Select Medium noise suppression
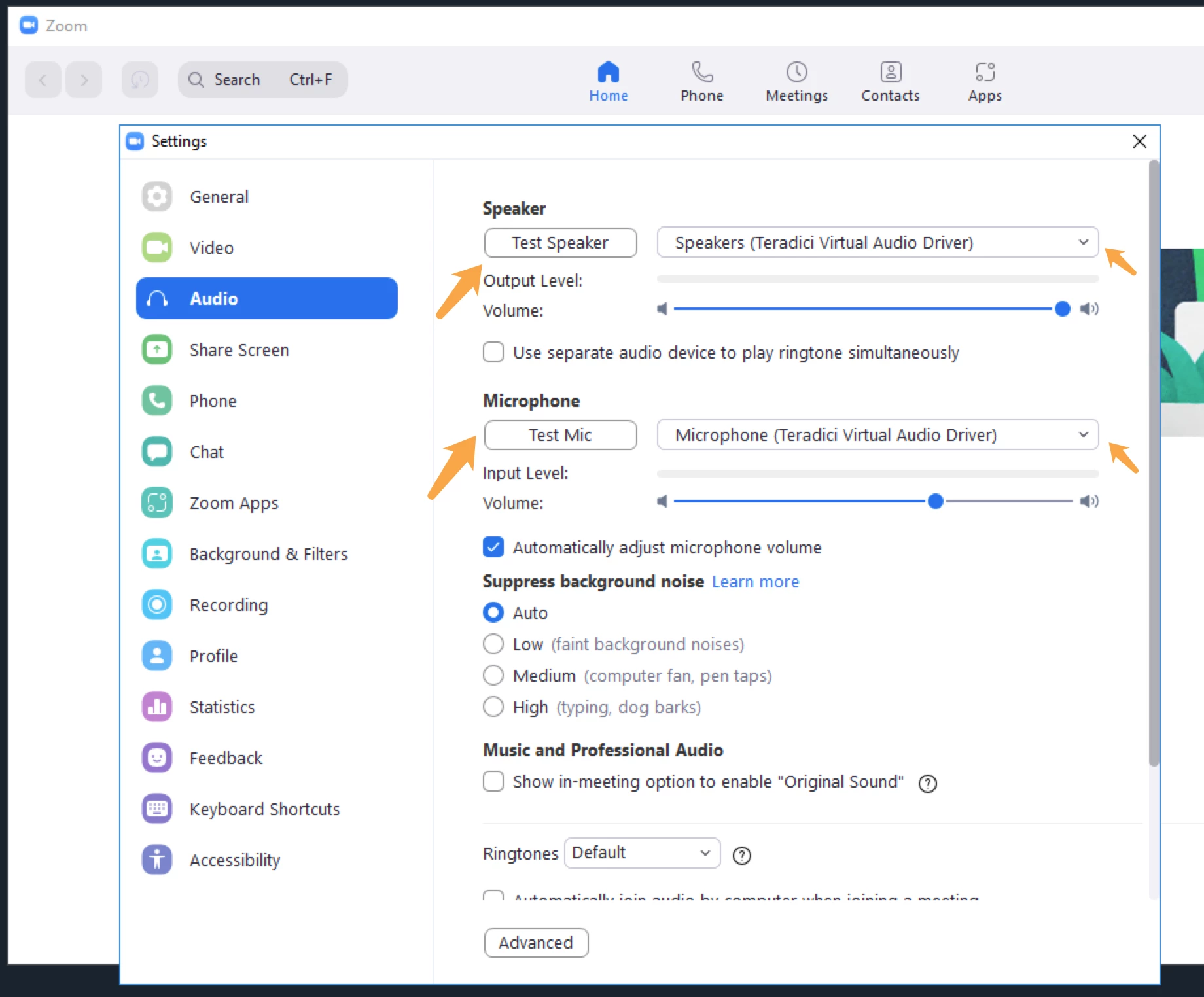 493,675
